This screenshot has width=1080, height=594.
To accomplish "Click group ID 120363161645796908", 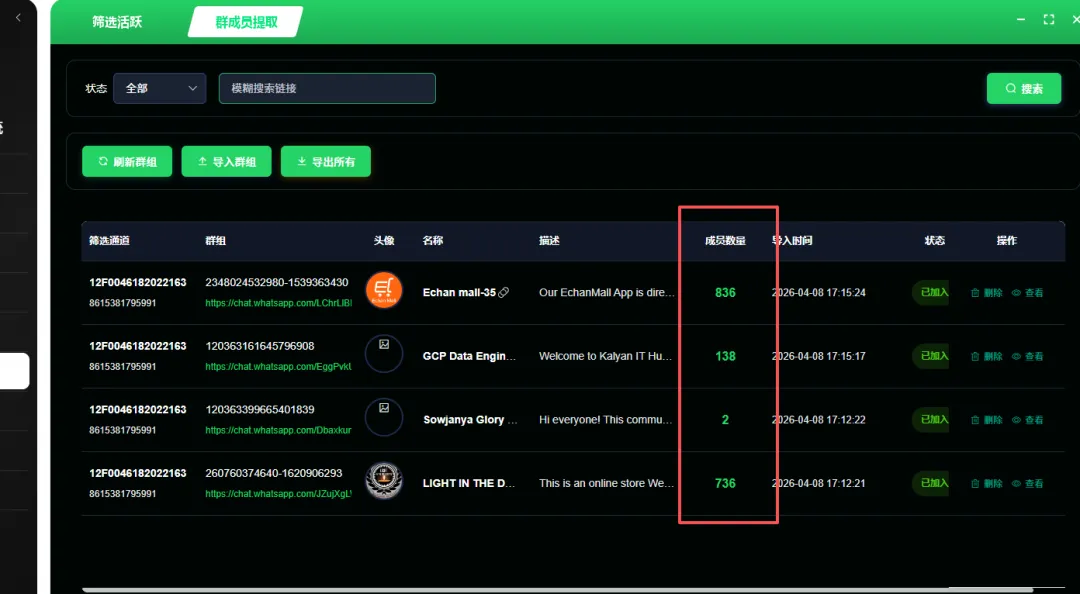I will click(260, 346).
